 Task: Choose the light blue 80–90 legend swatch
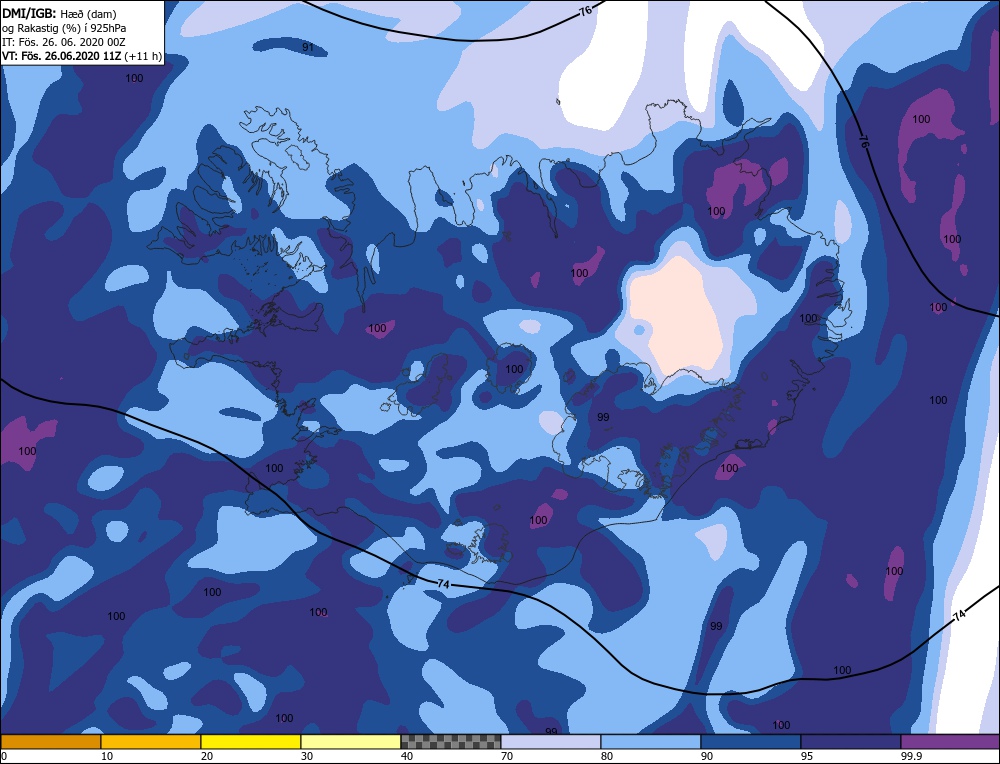click(651, 742)
